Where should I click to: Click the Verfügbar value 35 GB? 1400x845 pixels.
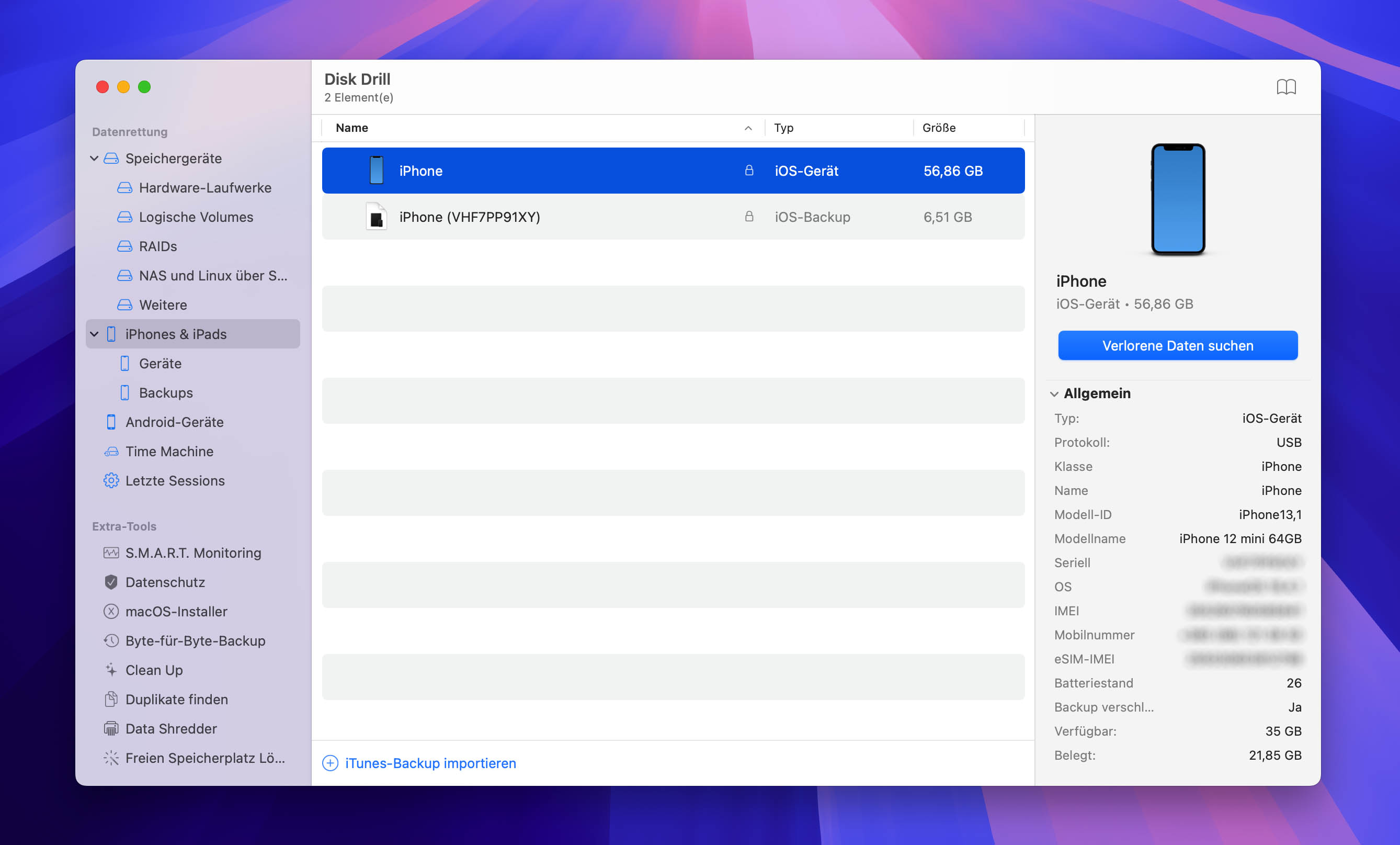point(1283,731)
